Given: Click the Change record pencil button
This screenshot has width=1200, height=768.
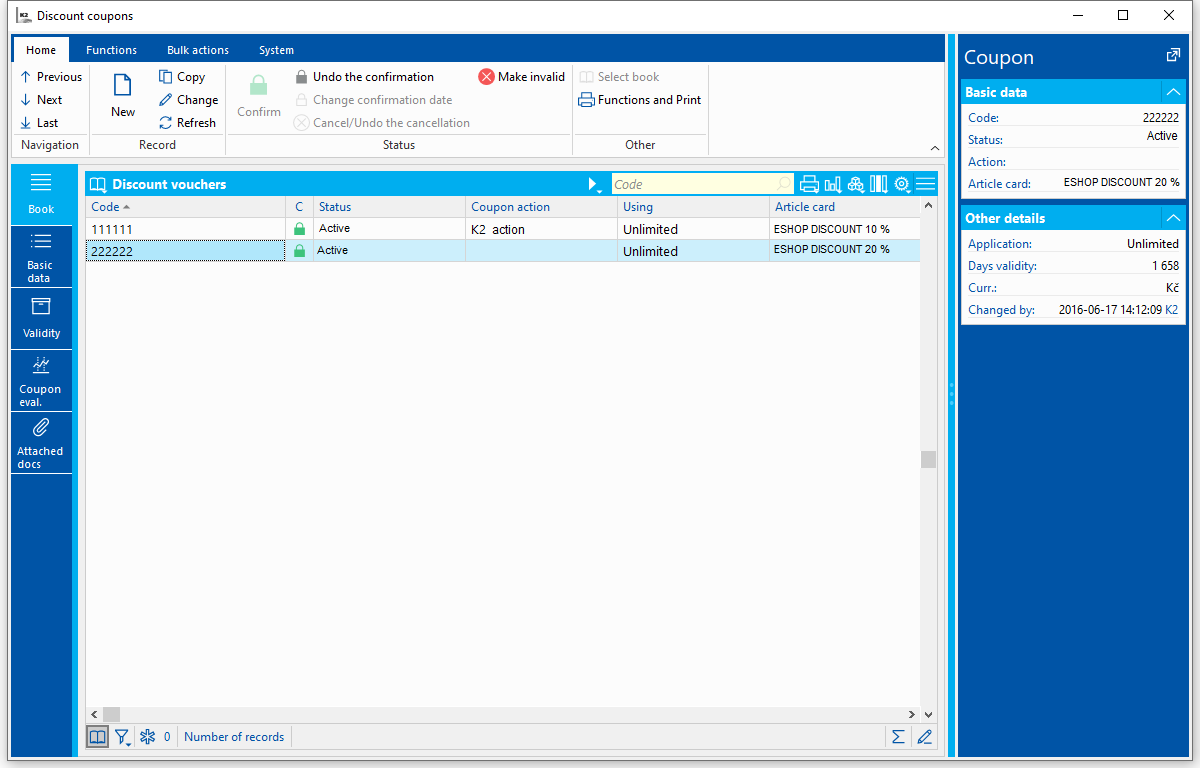Looking at the screenshot, I should [188, 100].
